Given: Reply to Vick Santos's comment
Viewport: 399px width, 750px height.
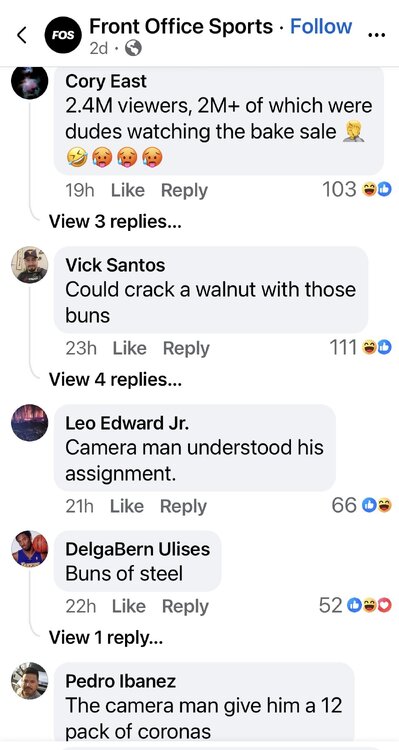Looking at the screenshot, I should tap(186, 348).
